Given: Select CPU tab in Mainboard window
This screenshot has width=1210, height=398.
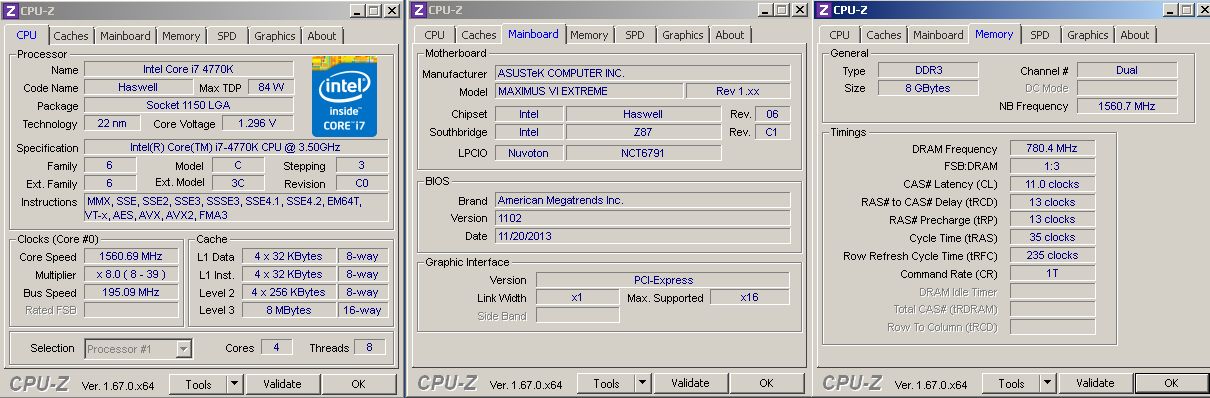Looking at the screenshot, I should point(435,35).
